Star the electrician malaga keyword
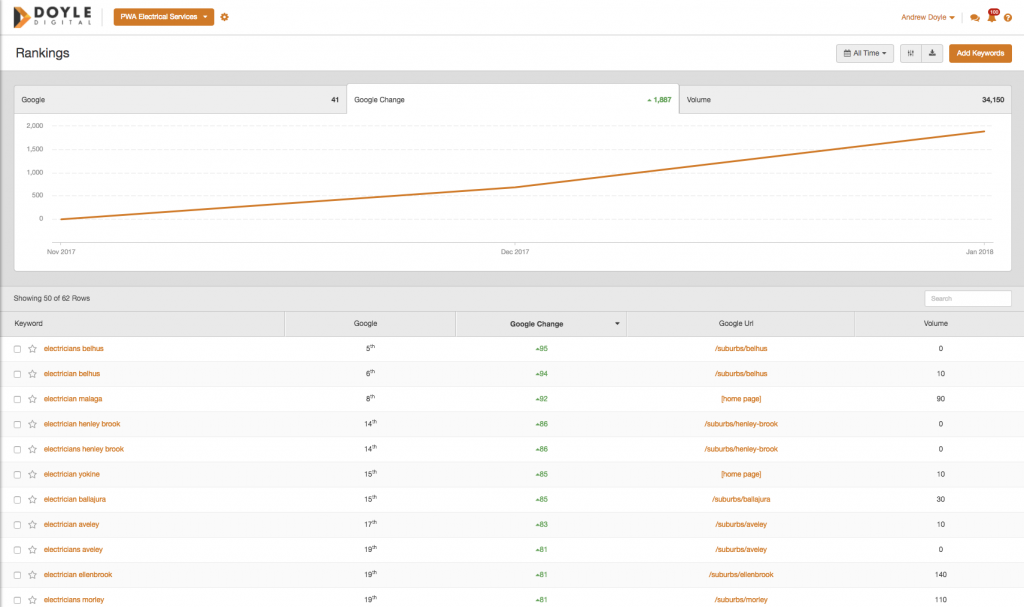 tap(32, 399)
